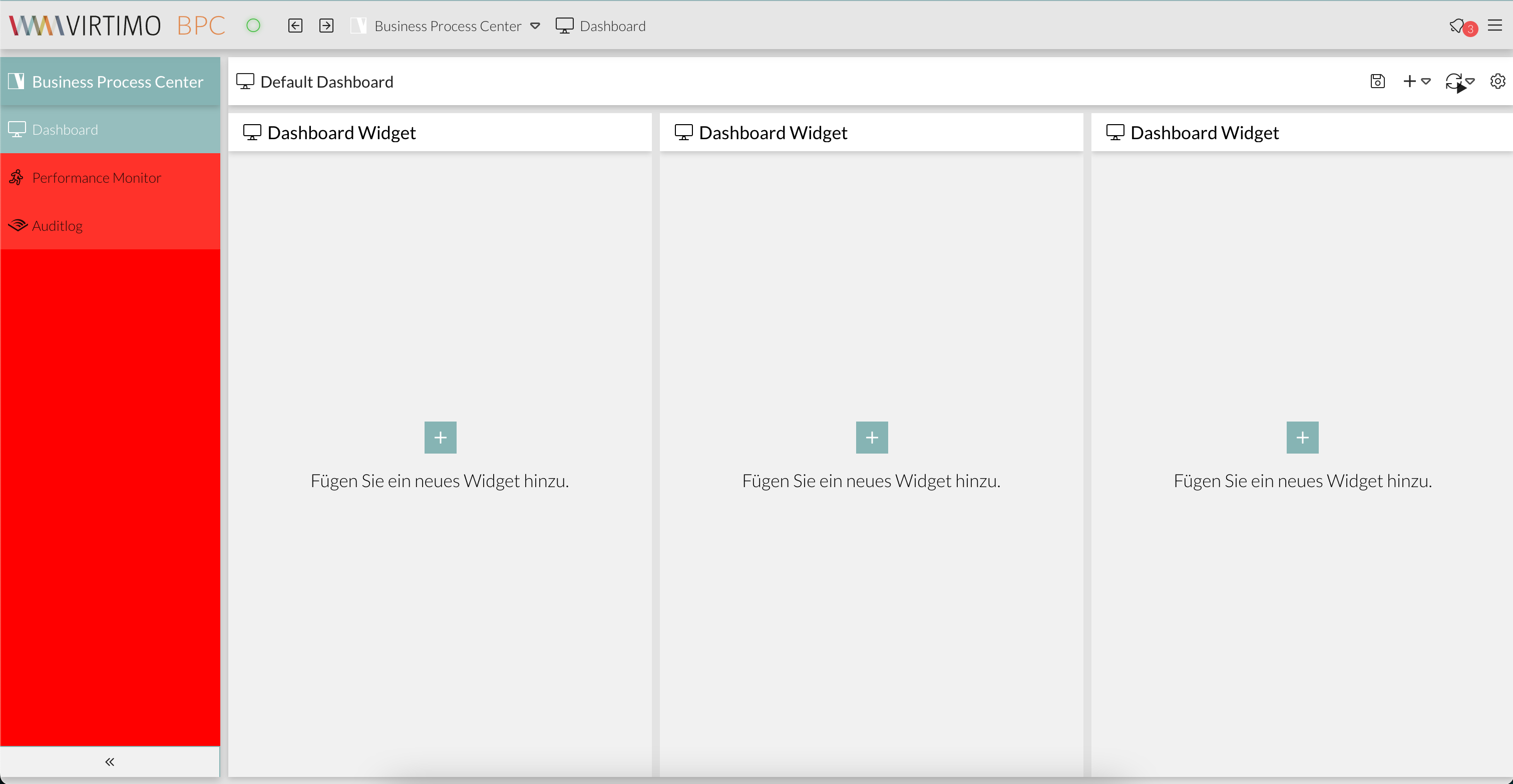Save the Default Dashboard layout
The height and width of the screenshot is (784, 1513).
(x=1377, y=82)
